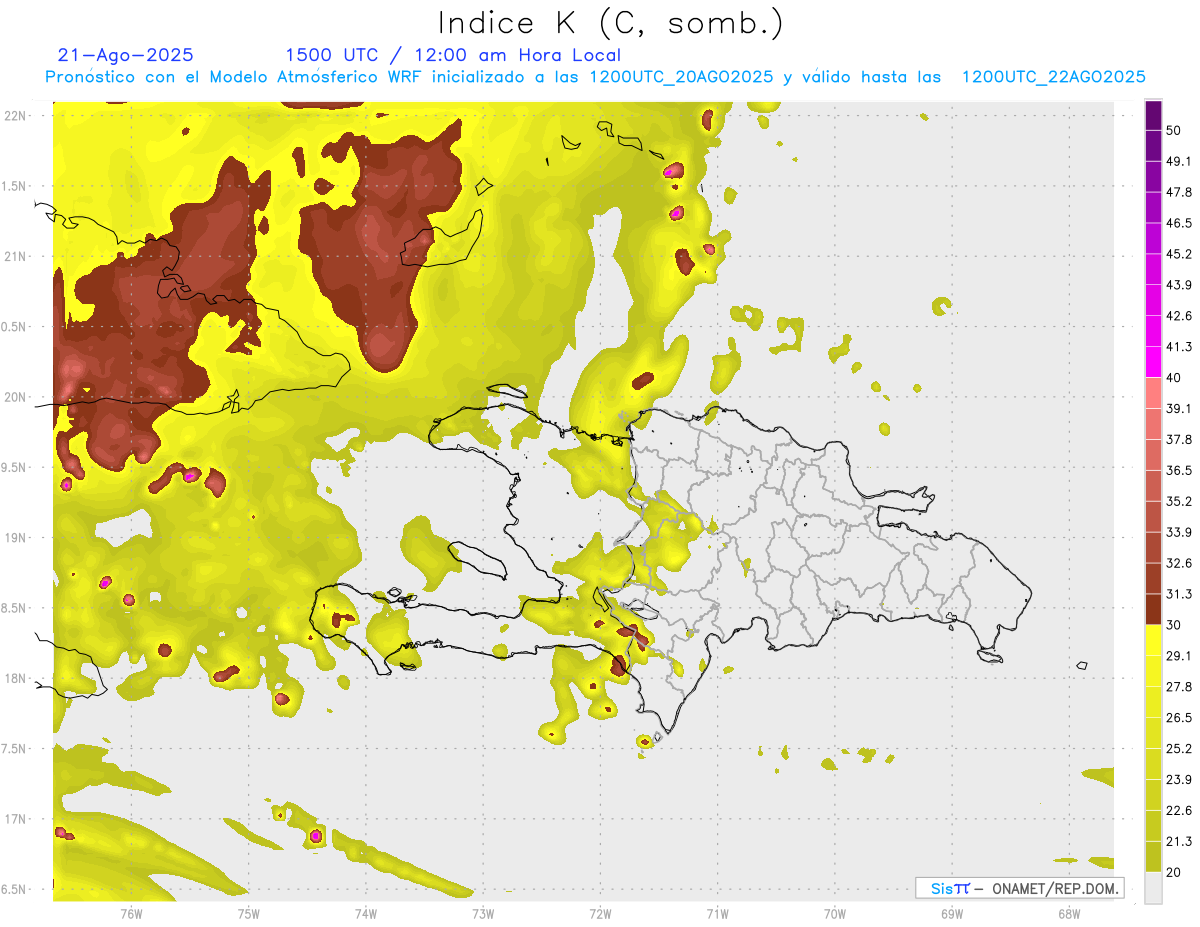Screen dimensions: 1200x927
Task: Click the '69W' longitude axis label
Action: tap(952, 912)
